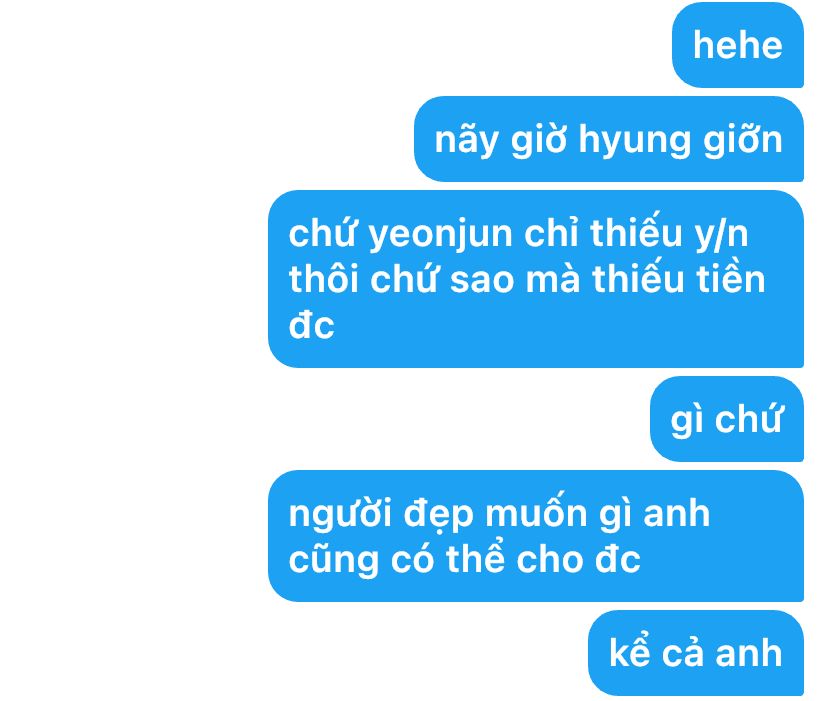Click the word 'kể' in the last bubble

click(x=629, y=651)
